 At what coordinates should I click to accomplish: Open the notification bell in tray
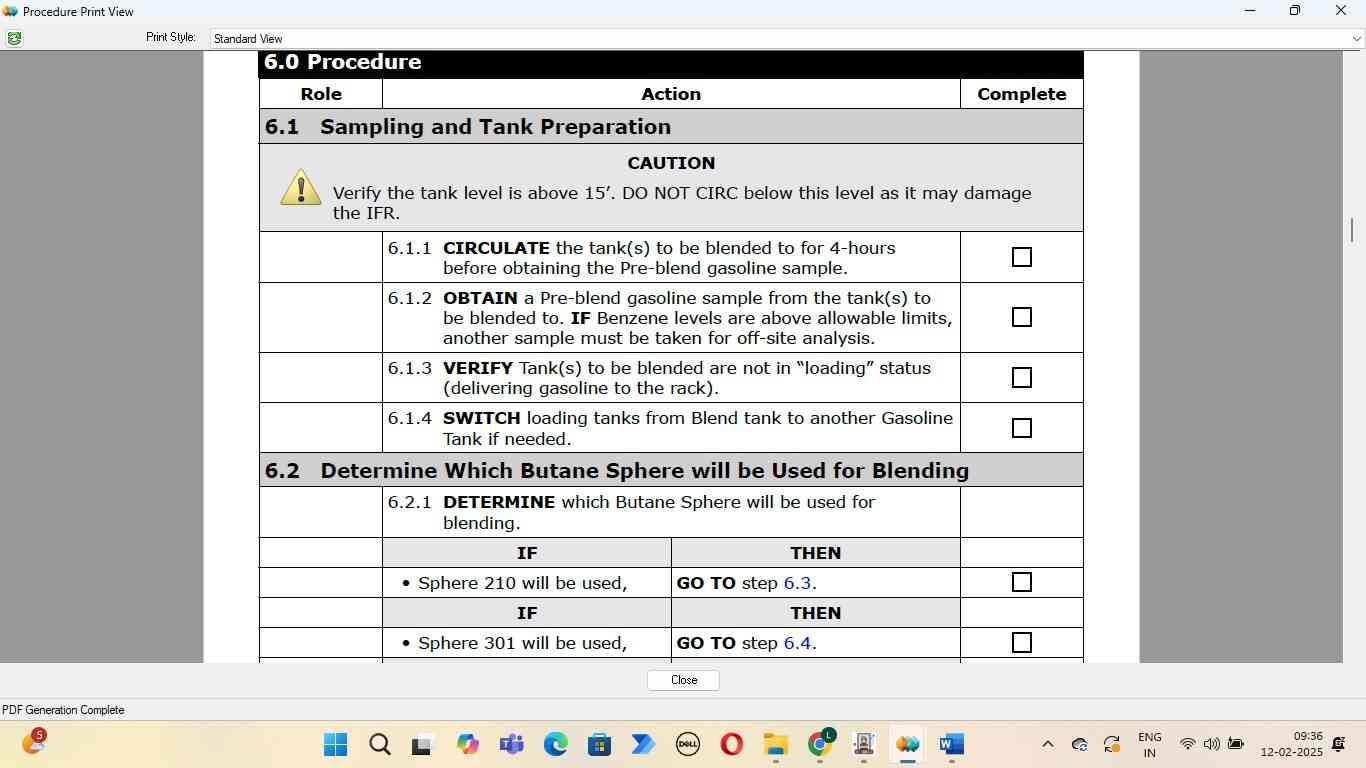tap(1339, 744)
